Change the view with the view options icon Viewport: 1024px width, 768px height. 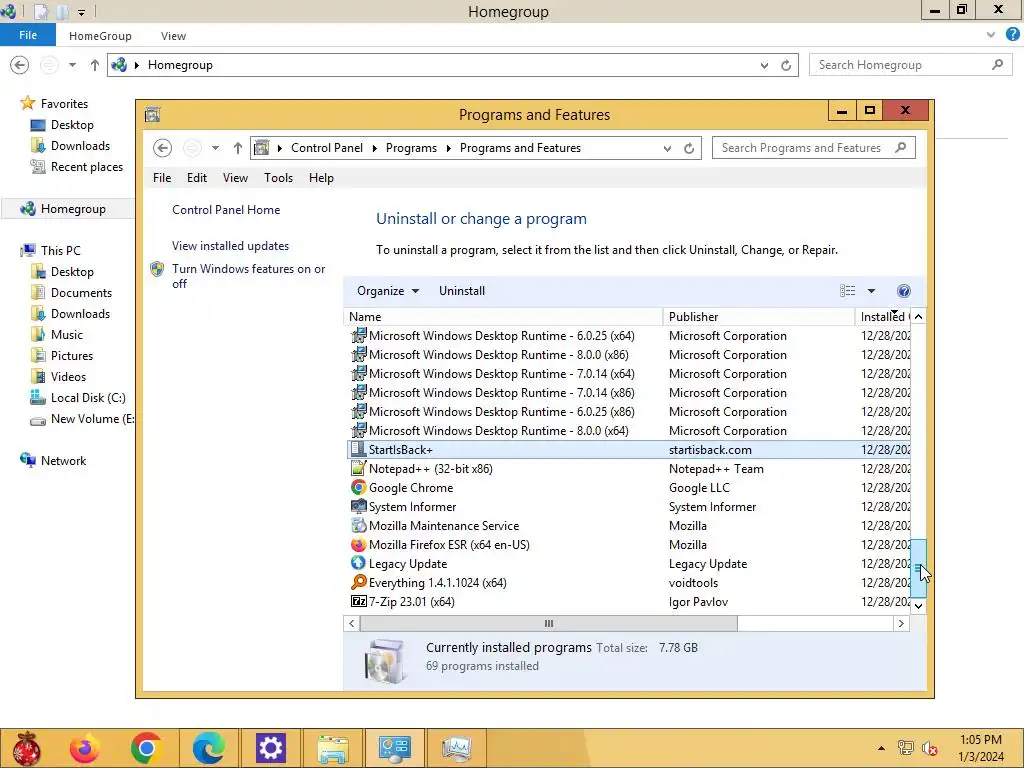pos(847,291)
